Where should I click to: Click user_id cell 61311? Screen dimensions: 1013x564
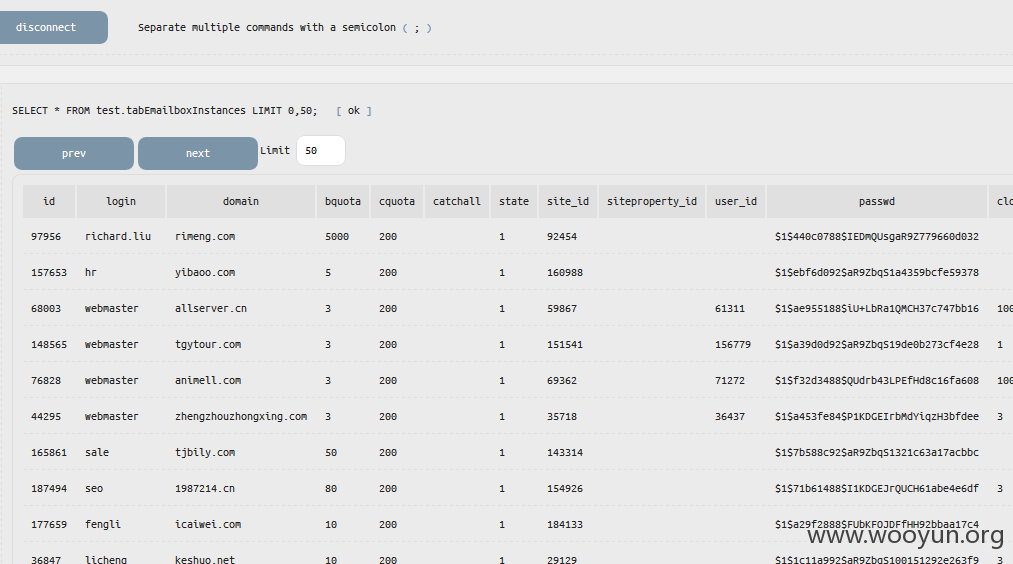click(729, 309)
